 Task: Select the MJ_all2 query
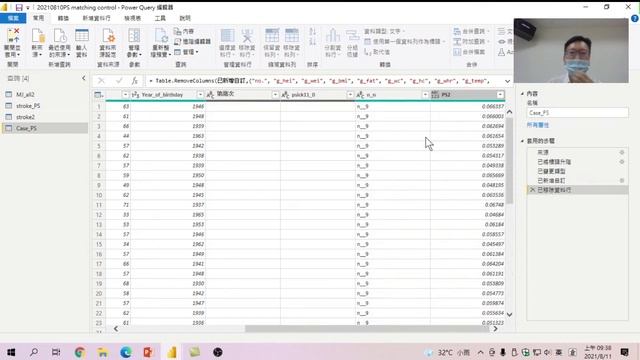[45, 94]
